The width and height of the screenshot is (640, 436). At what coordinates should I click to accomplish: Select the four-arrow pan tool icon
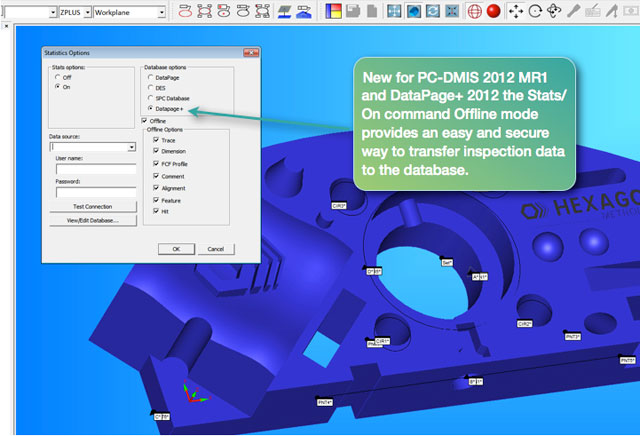coord(516,12)
